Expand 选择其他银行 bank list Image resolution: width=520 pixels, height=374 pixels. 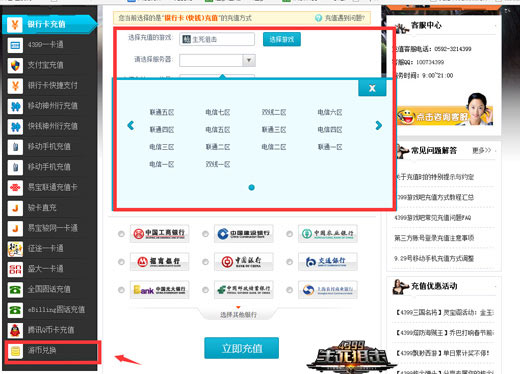pyautogui.click(x=238, y=314)
